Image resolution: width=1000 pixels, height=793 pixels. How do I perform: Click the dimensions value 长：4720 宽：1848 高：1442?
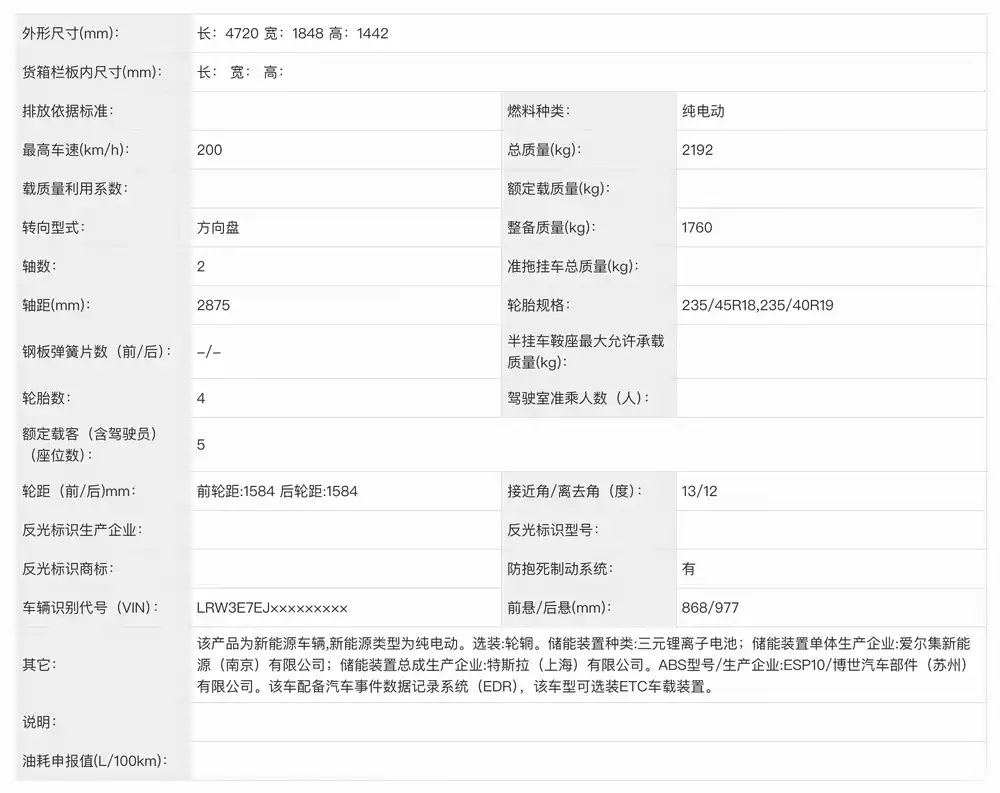293,33
